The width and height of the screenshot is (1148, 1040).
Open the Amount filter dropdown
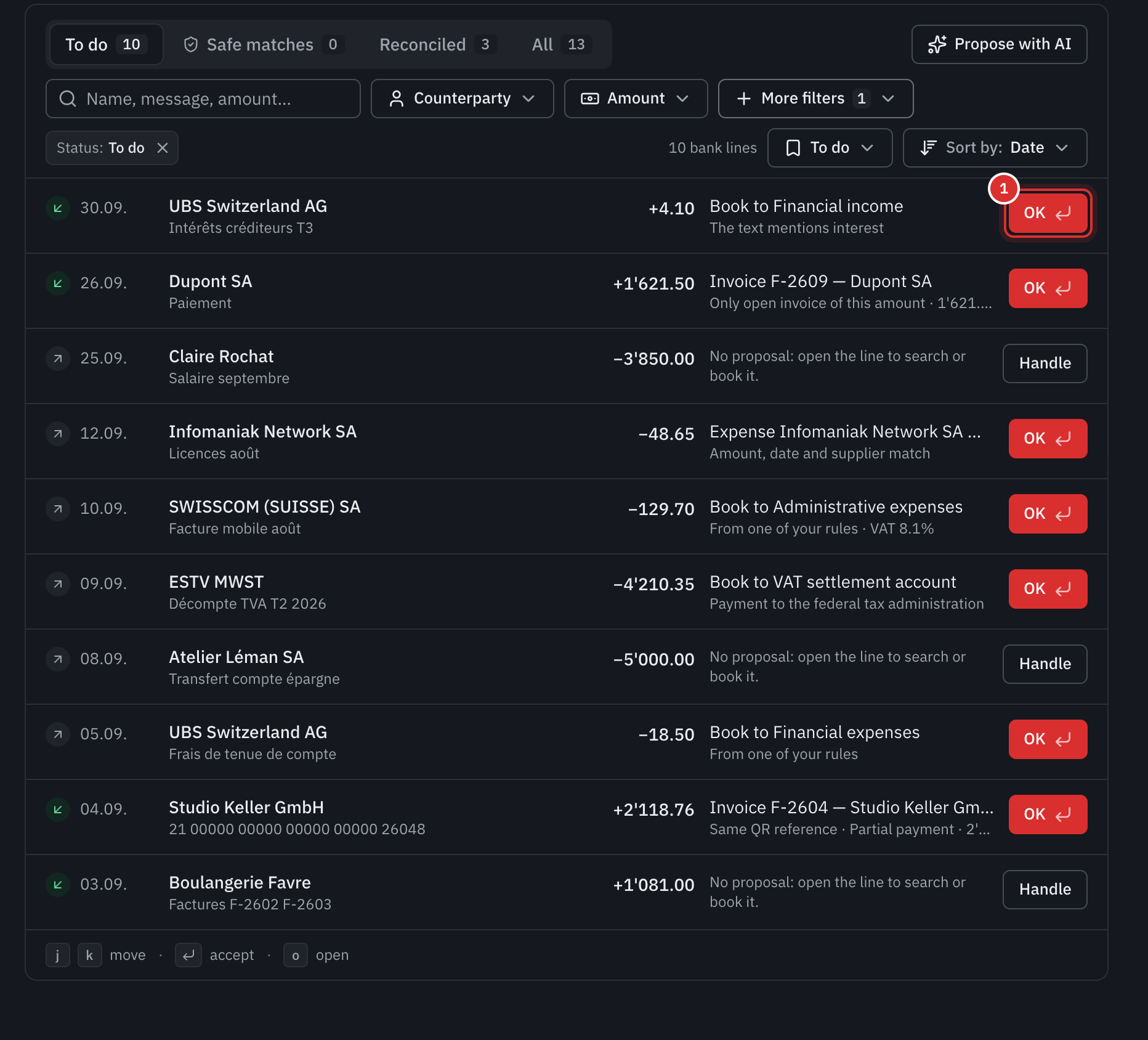tap(636, 99)
